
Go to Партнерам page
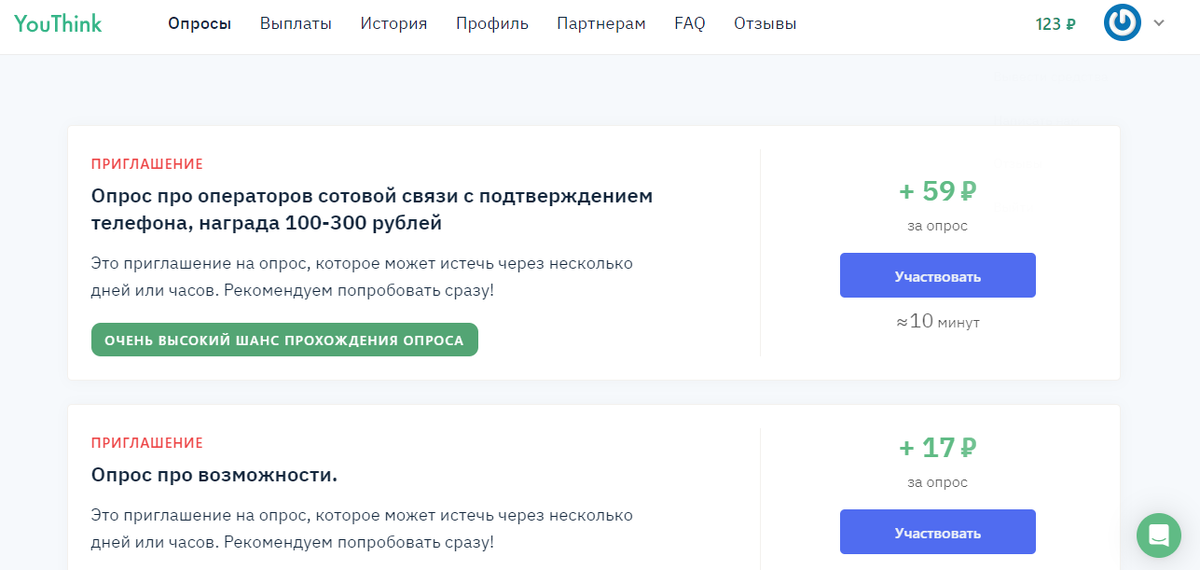pos(601,24)
